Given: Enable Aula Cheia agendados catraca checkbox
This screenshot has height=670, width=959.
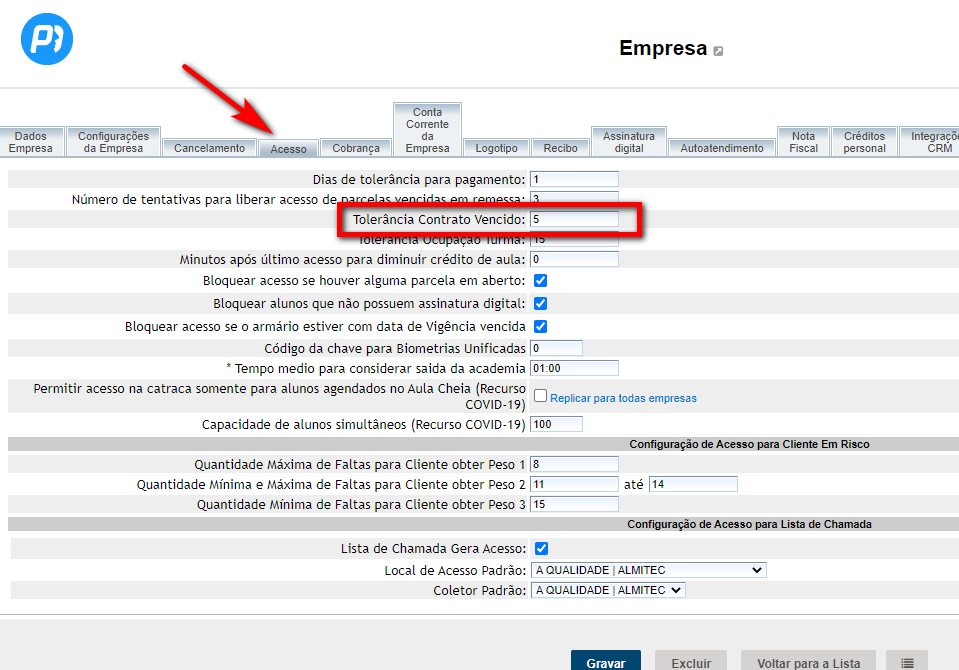Looking at the screenshot, I should click(x=541, y=396).
